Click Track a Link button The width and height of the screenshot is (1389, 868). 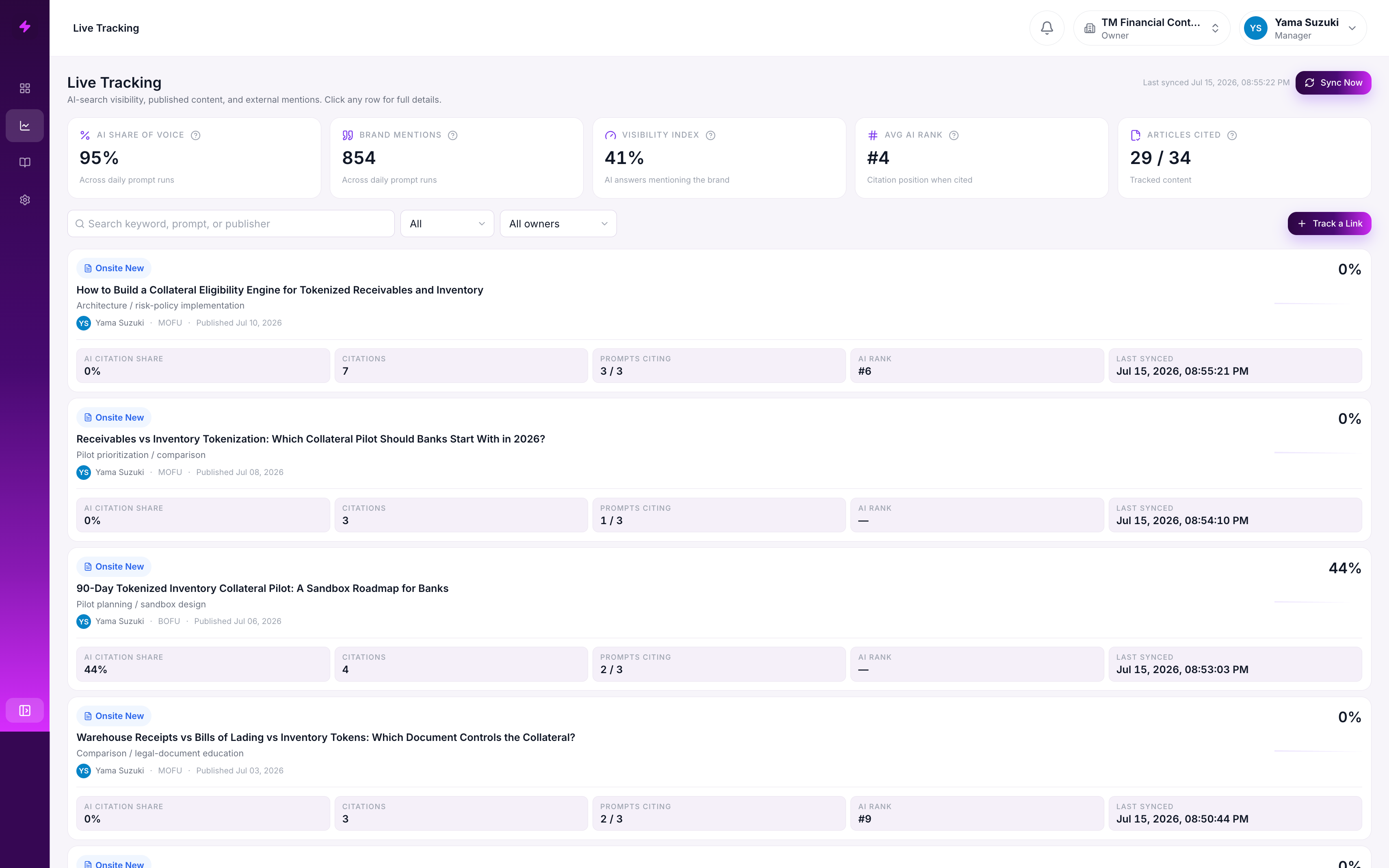click(x=1329, y=223)
